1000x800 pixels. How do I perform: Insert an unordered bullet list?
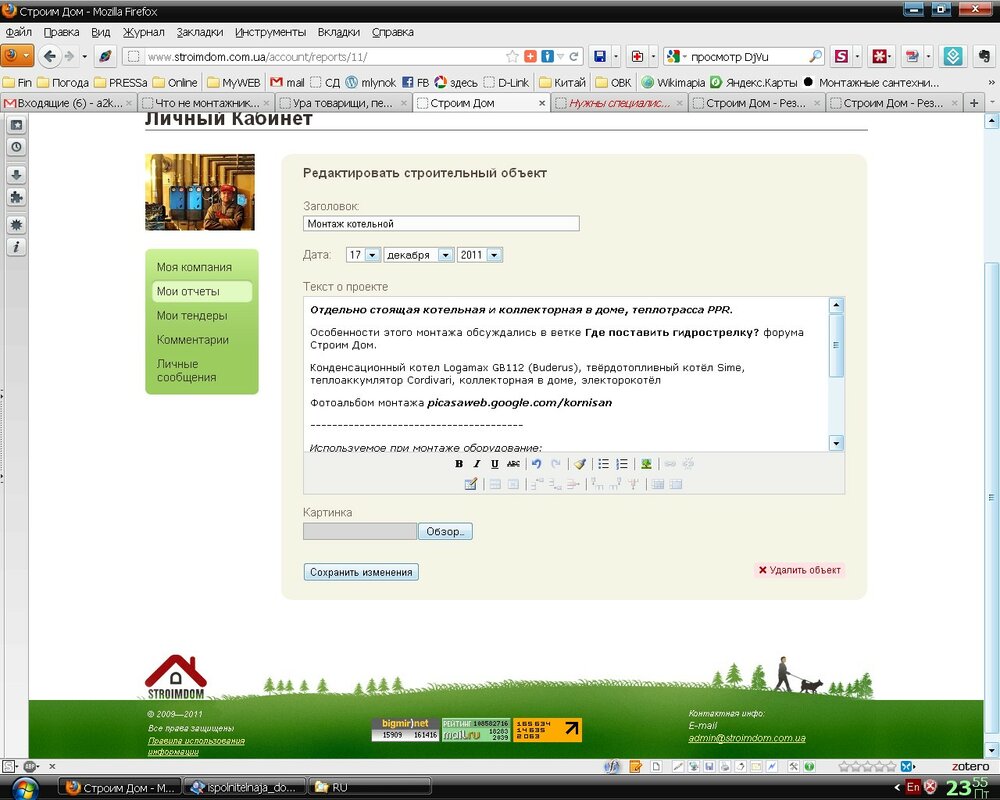603,464
